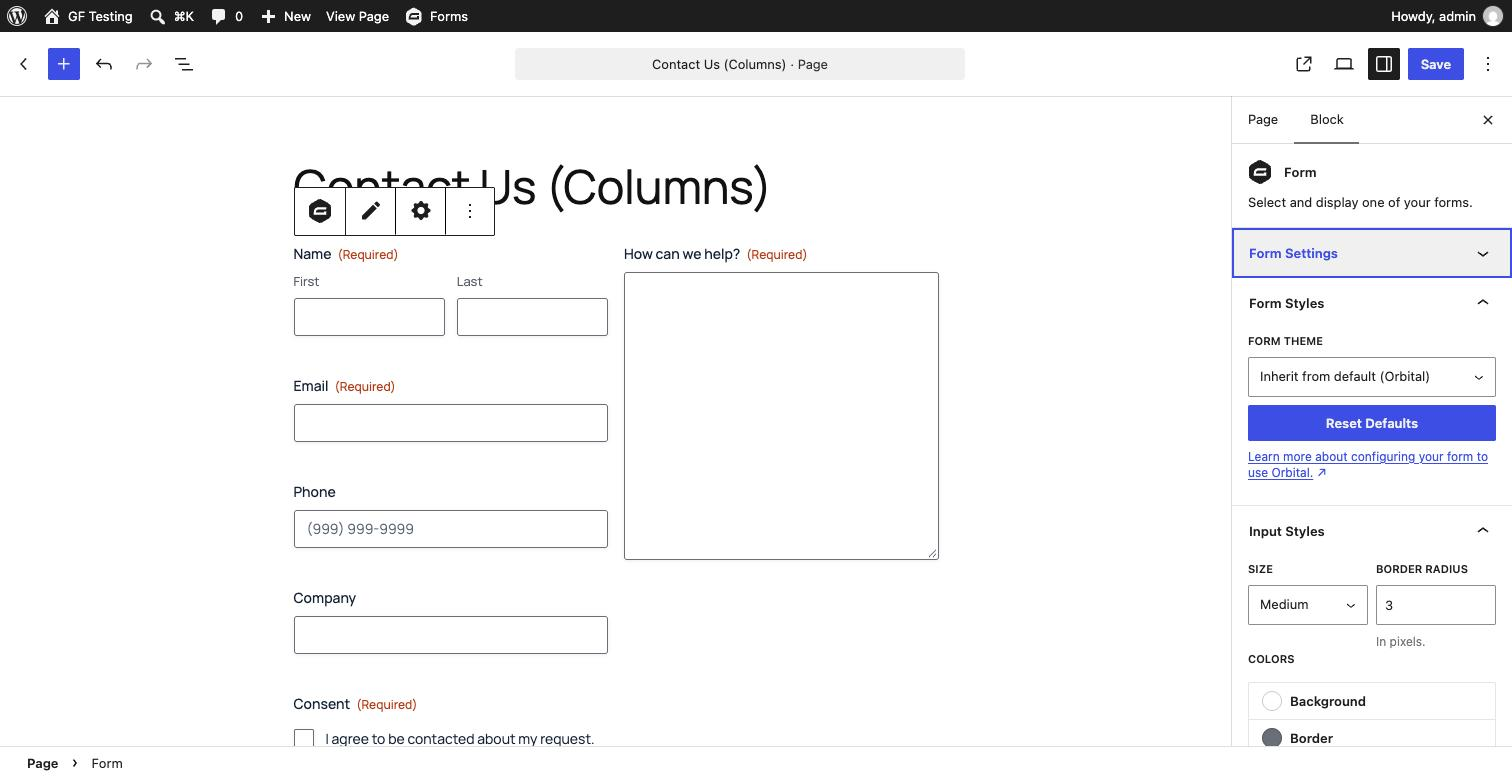
Task: Open form settings gear in block toolbar
Action: (421, 211)
